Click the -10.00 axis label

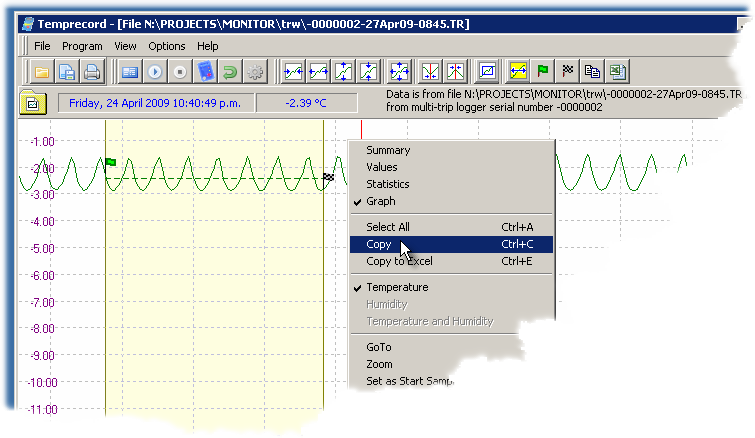(x=42, y=383)
